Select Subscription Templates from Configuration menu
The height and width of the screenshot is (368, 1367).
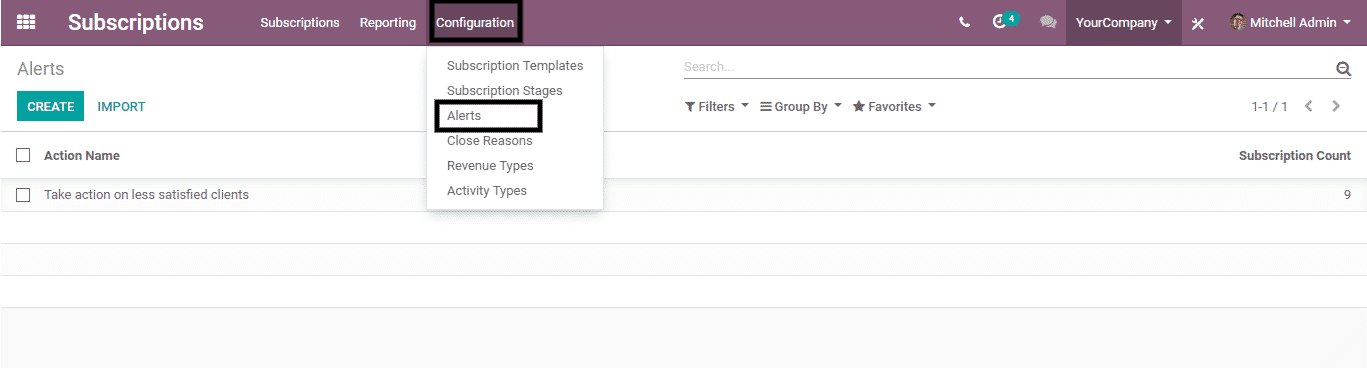point(515,66)
